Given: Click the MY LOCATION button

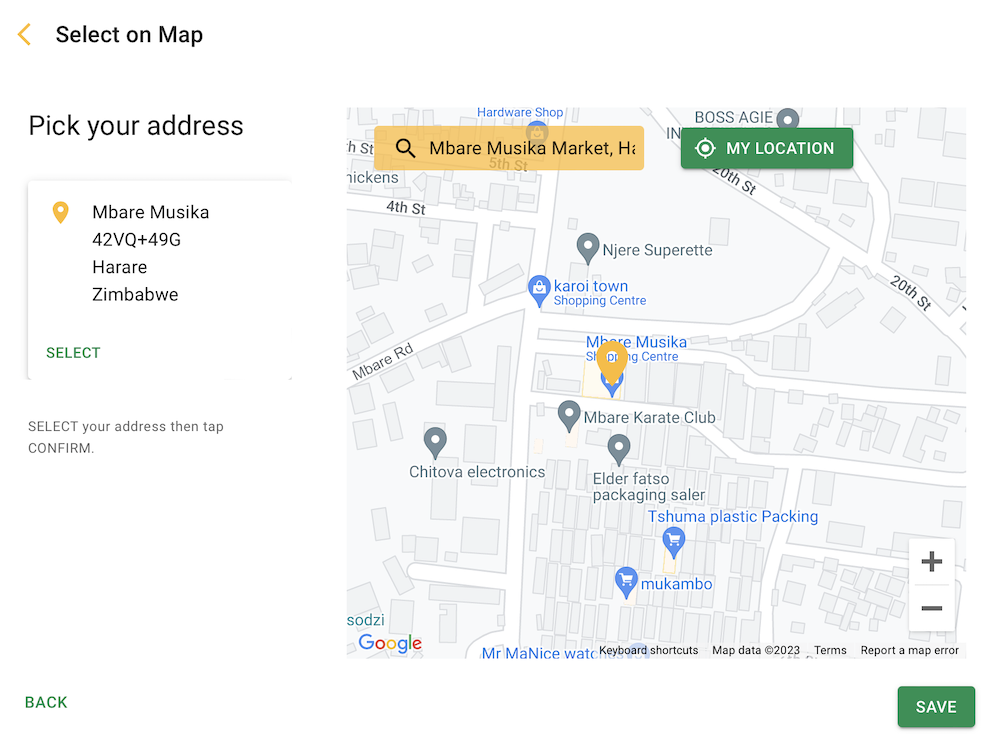Looking at the screenshot, I should (x=767, y=148).
